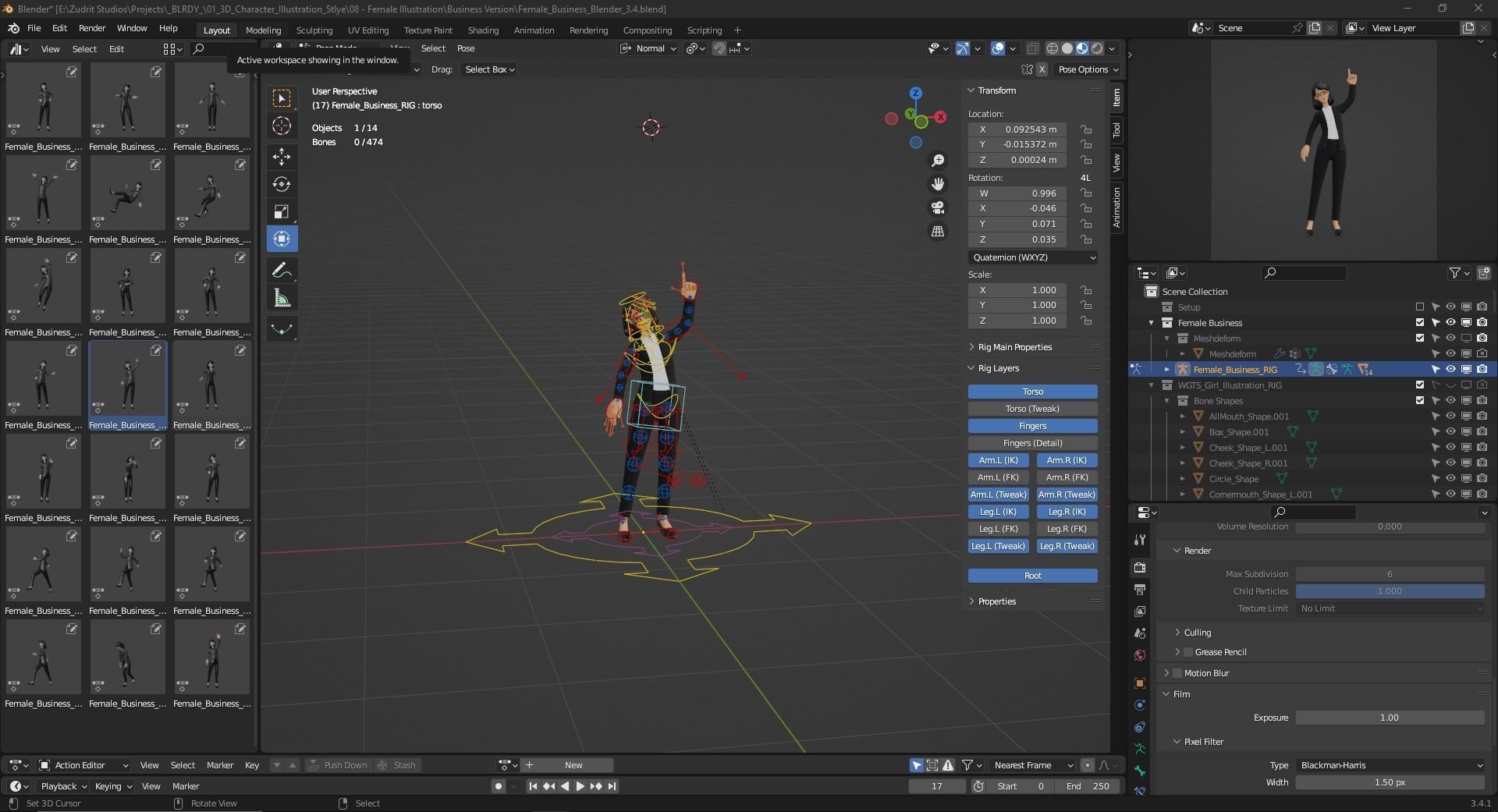Toggle camera view in the viewport
This screenshot has width=1498, height=812.
tap(938, 207)
